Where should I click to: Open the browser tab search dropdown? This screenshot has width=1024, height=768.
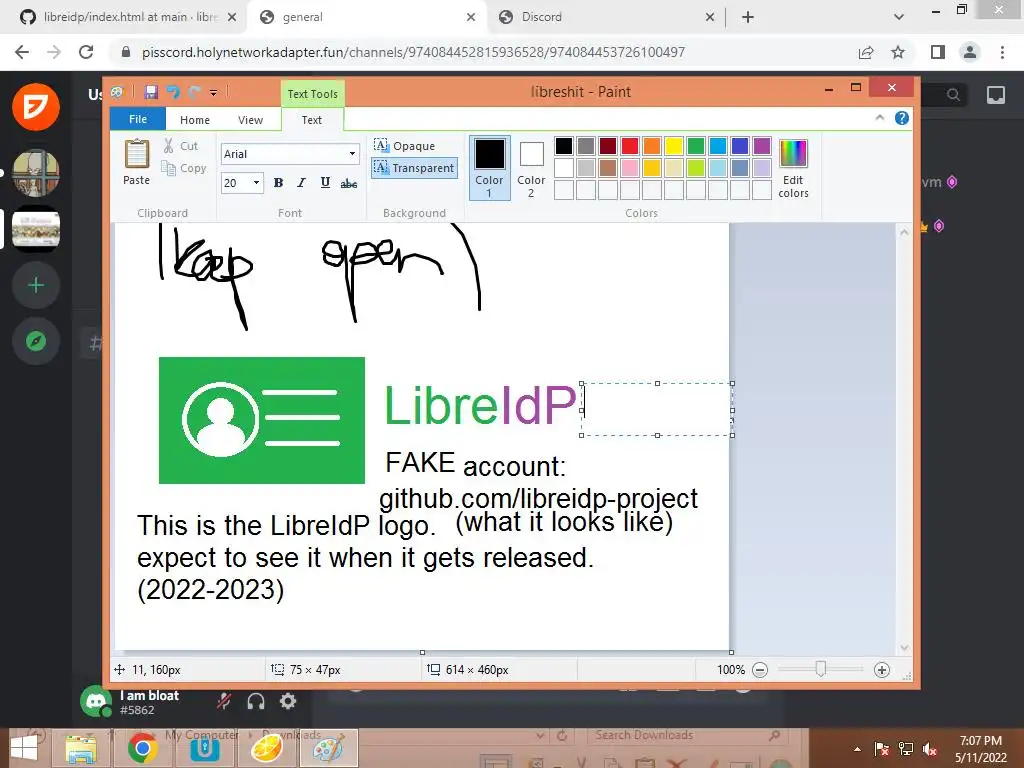(899, 18)
